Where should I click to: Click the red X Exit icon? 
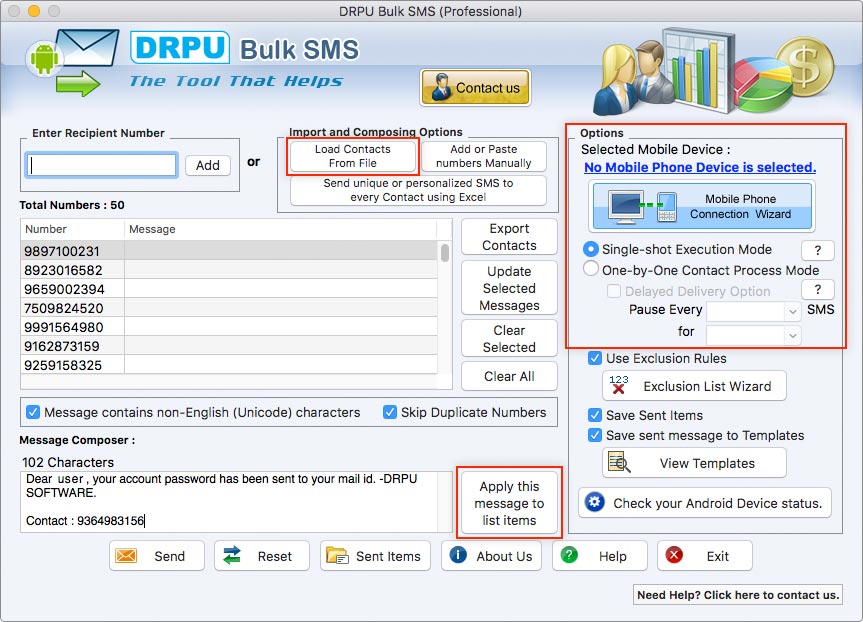pos(674,555)
